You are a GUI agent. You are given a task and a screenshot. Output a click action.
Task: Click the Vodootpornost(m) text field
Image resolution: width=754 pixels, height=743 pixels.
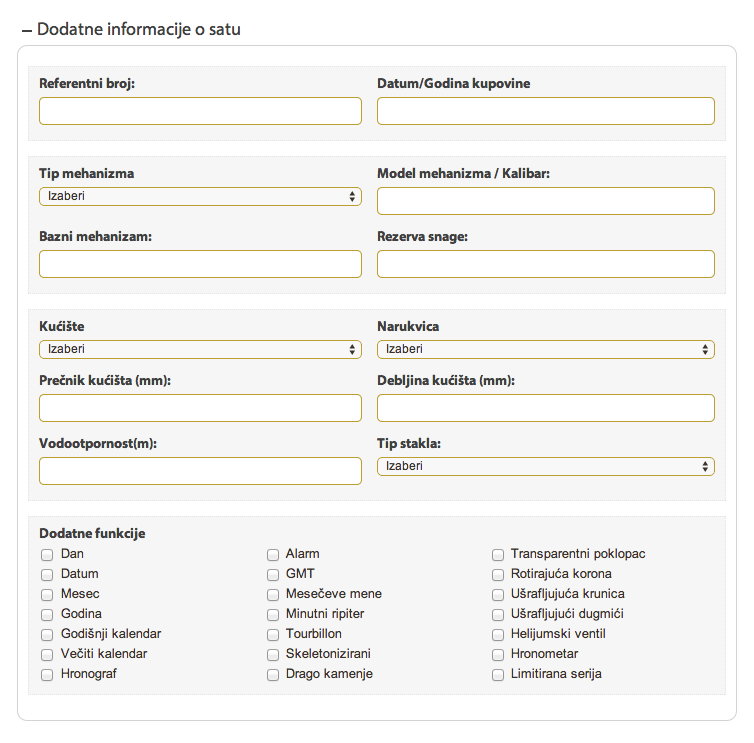click(x=200, y=471)
